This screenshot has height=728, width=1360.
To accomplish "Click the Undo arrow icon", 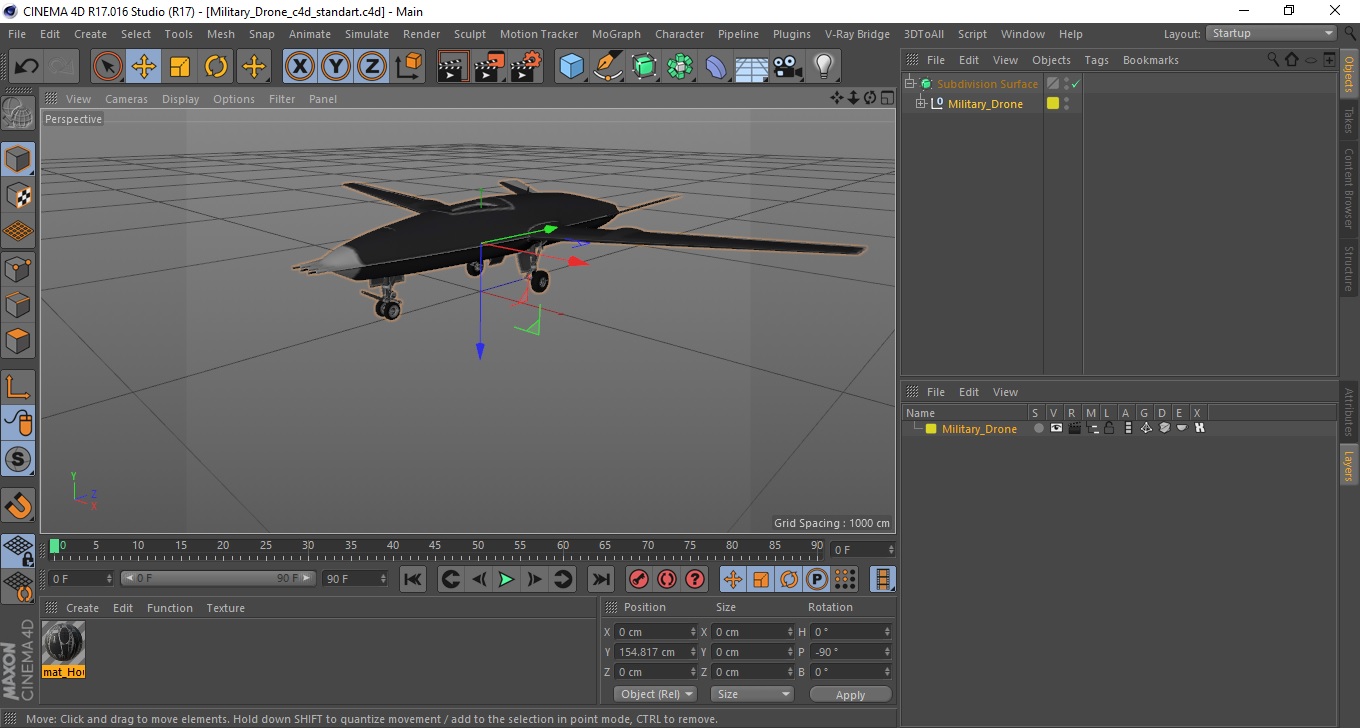I will (x=26, y=67).
